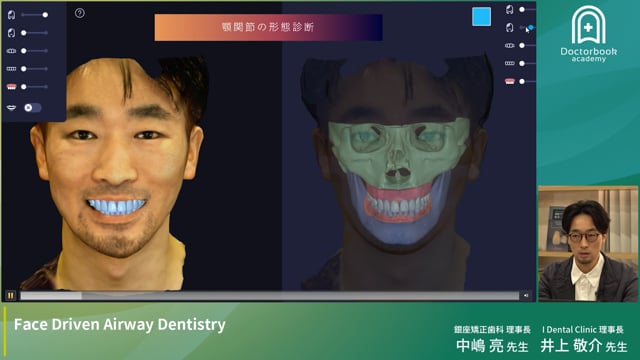Toggle the lips switch in the left panel
640x360 pixels.
(x=33, y=108)
